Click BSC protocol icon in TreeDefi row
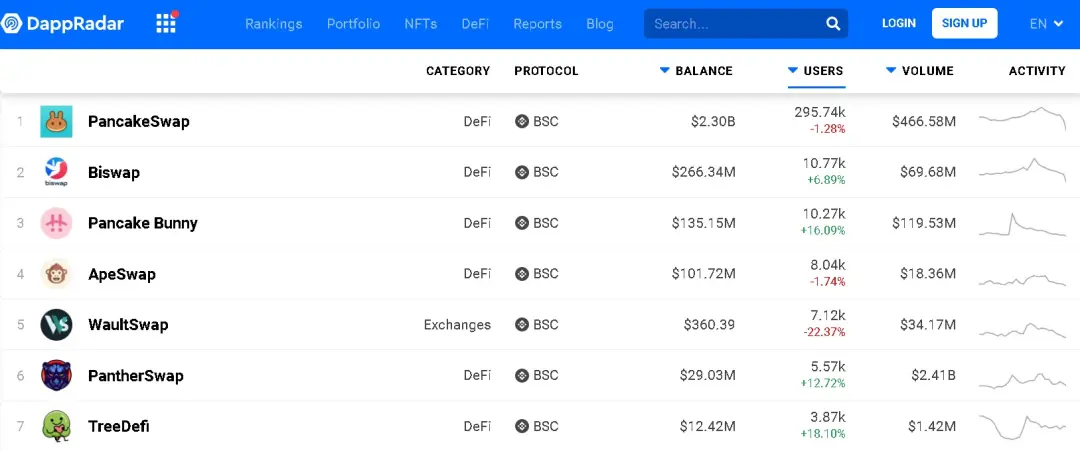Screen dimensions: 1080x451 point(522,426)
